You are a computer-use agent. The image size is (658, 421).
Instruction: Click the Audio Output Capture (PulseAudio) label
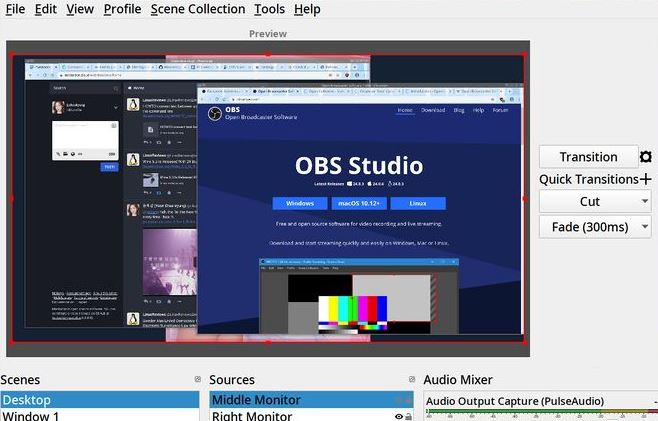514,401
